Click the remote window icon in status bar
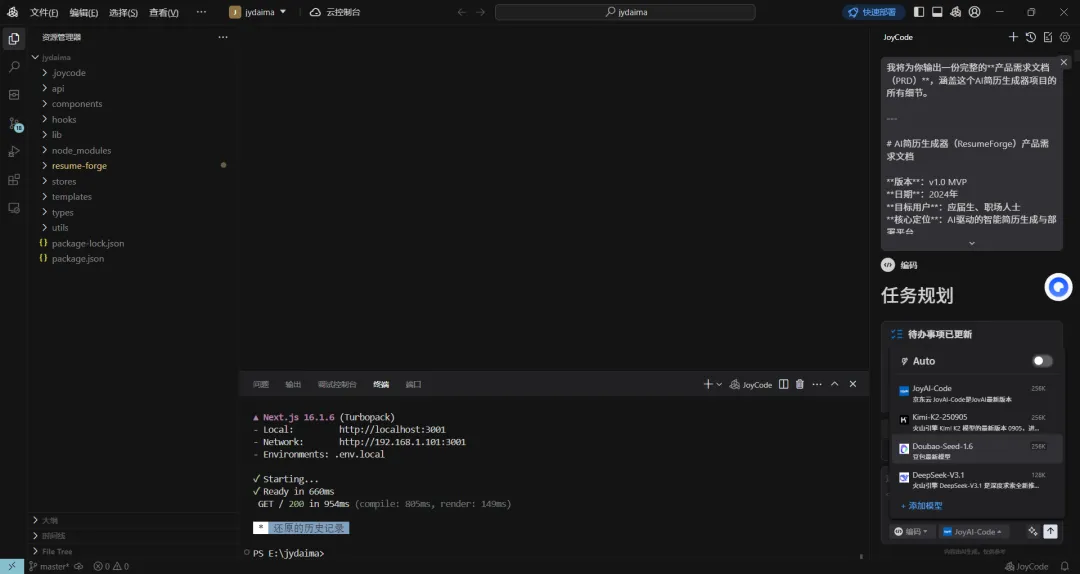The height and width of the screenshot is (574, 1080). click(x=12, y=566)
